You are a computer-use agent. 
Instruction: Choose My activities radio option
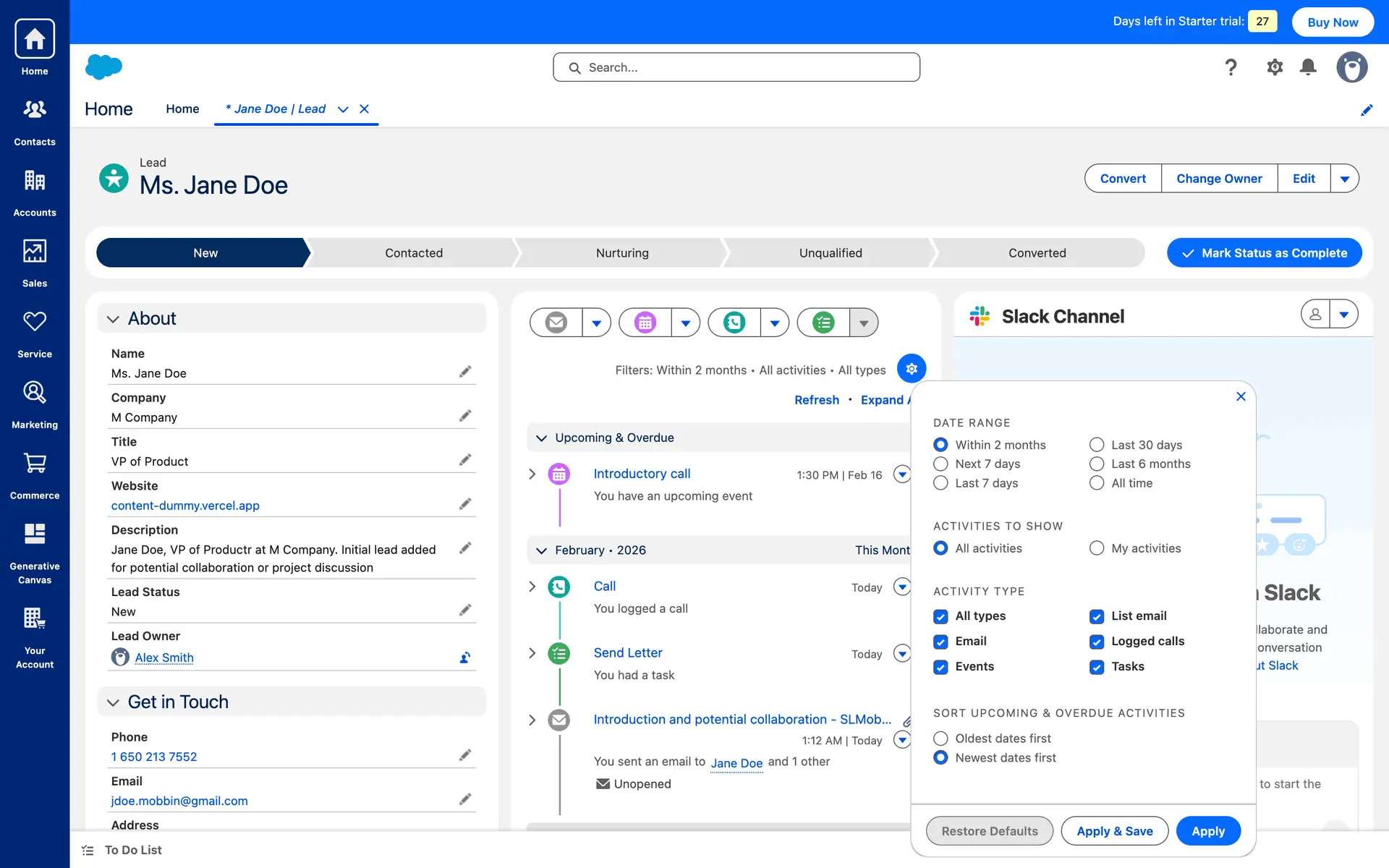click(1097, 548)
